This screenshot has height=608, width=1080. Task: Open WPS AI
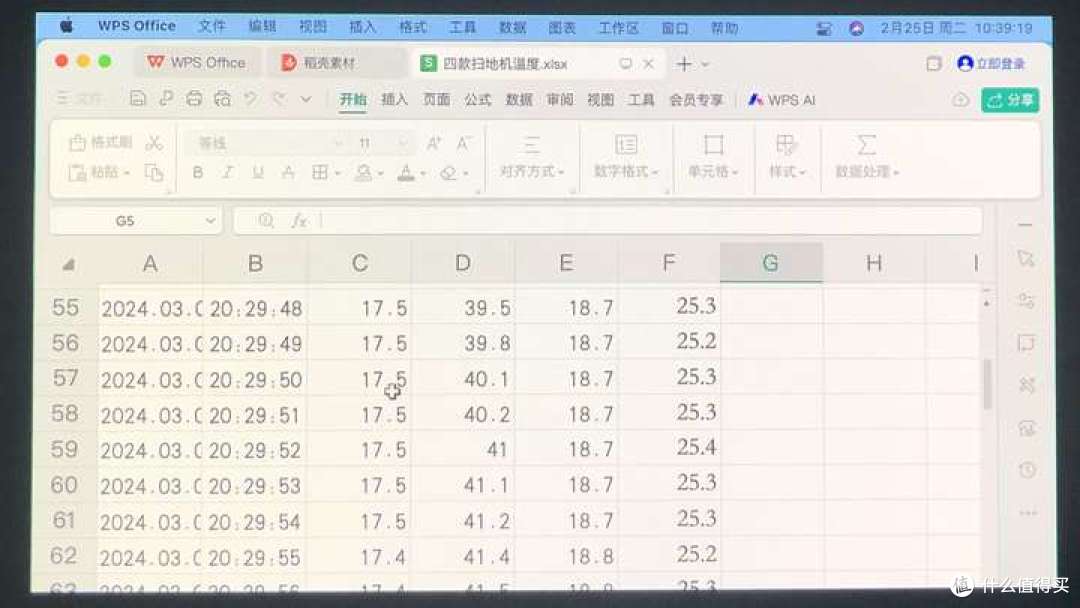782,100
